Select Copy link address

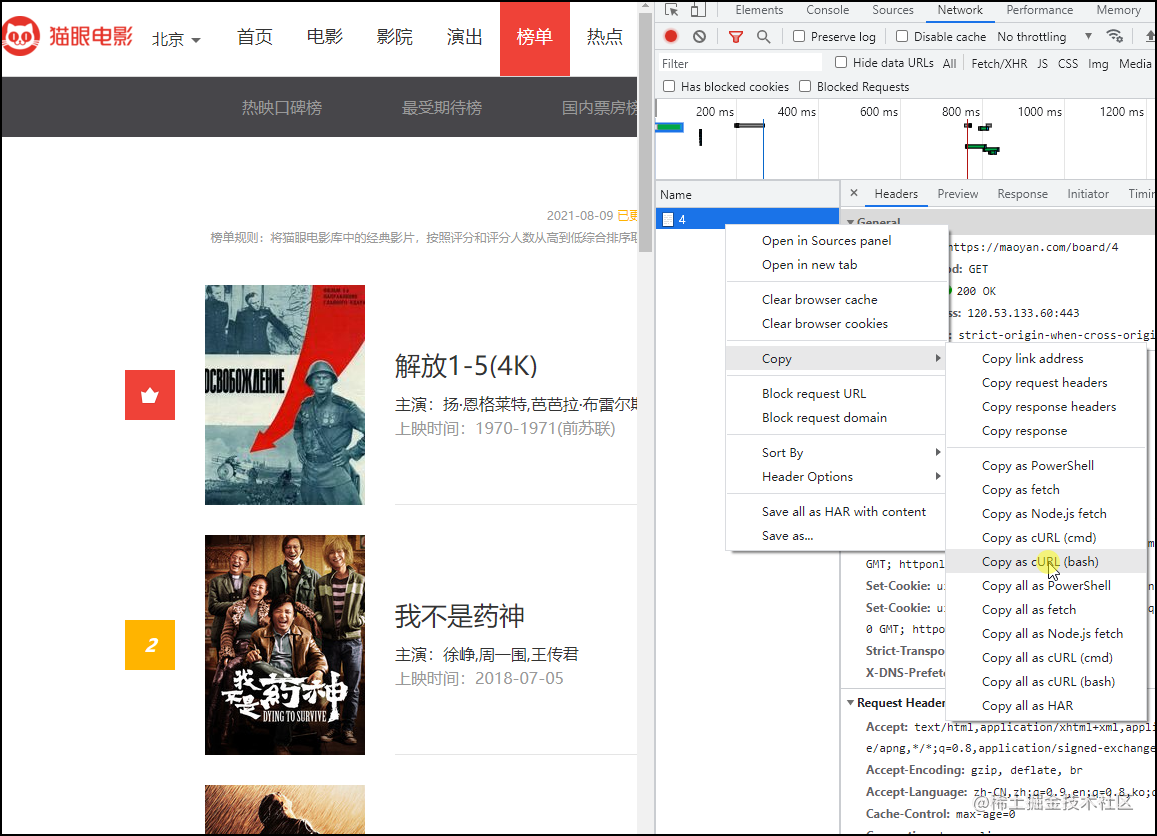coord(1046,358)
